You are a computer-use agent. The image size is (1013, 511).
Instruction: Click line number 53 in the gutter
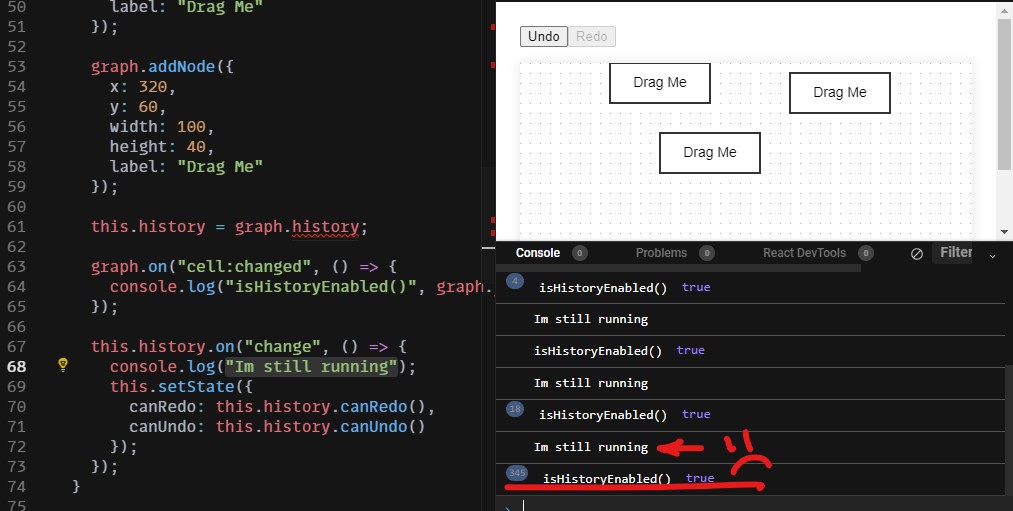click(x=16, y=67)
